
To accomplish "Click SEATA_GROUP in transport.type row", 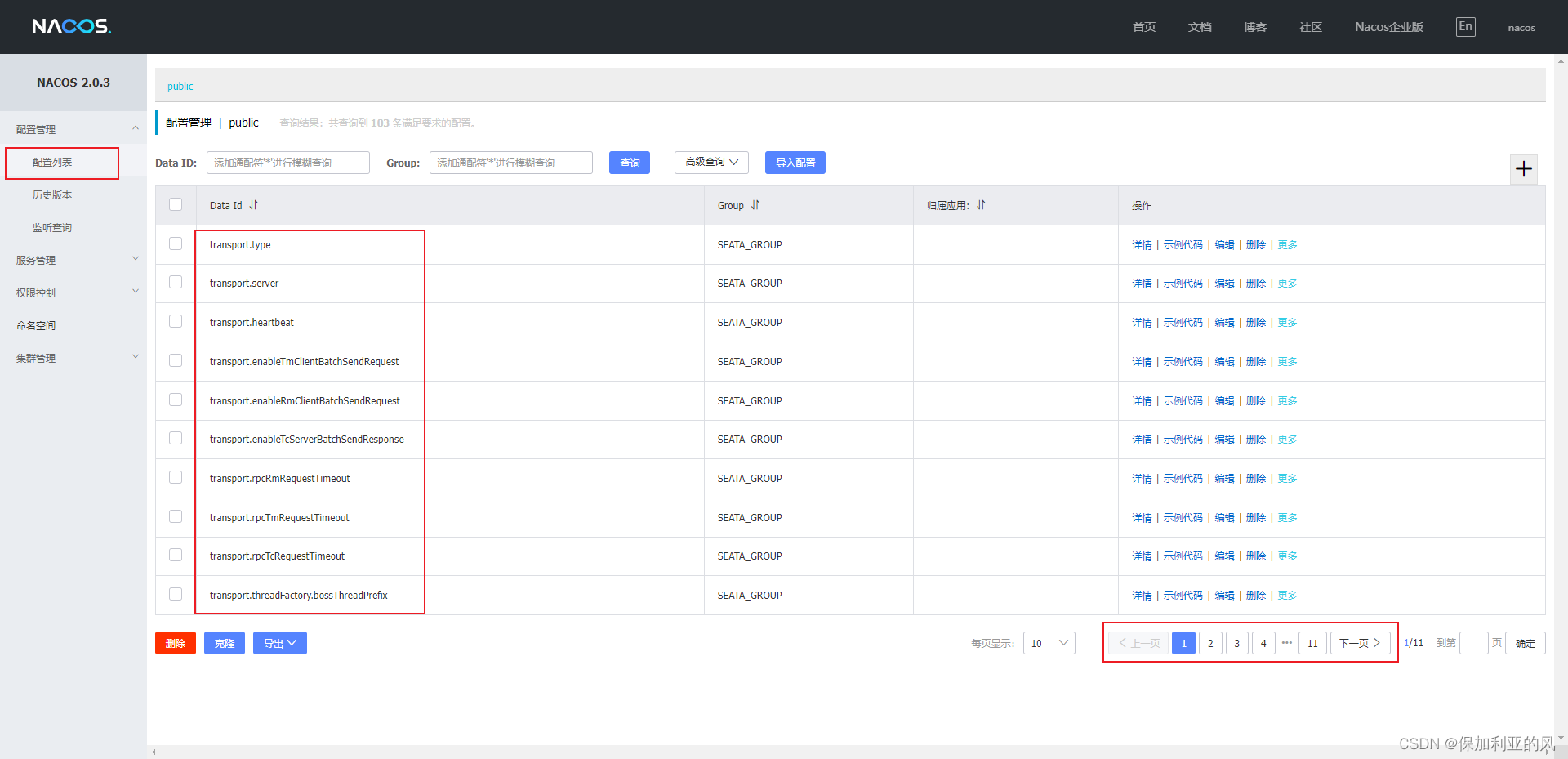I will [x=750, y=245].
